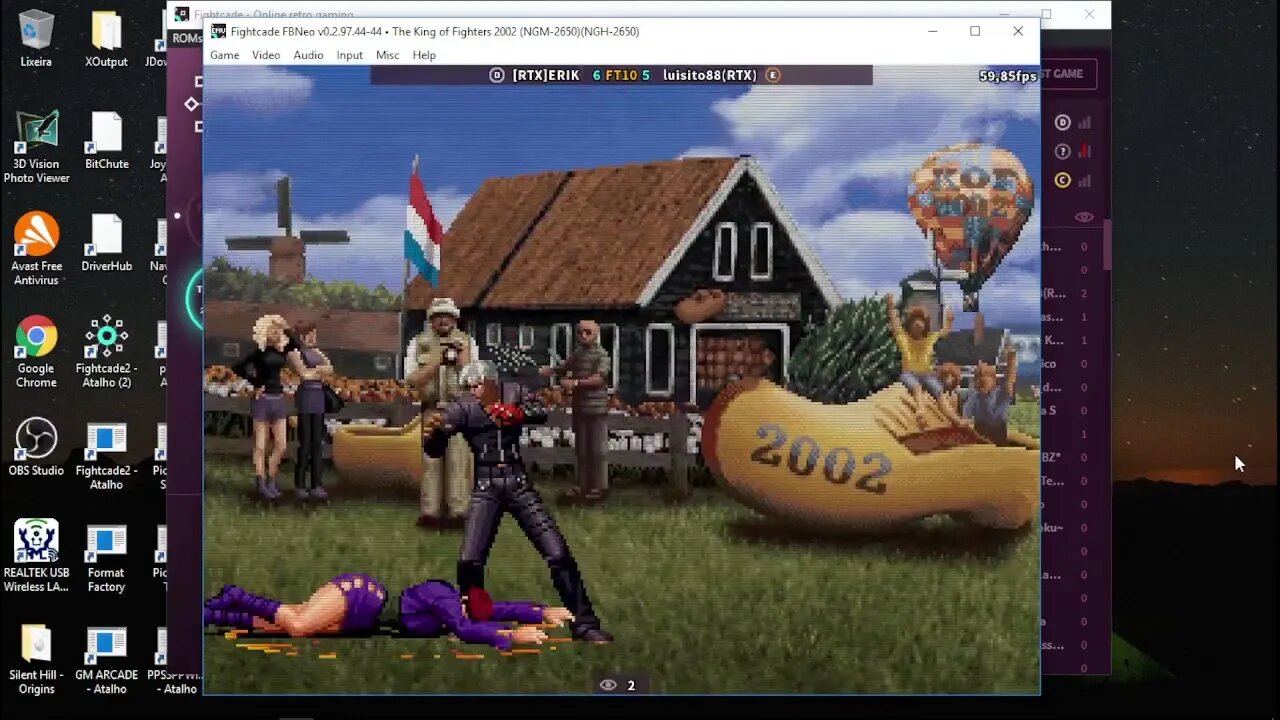Viewport: 1280px width, 720px height.
Task: Click the question mark rank icon
Action: (x=1063, y=152)
